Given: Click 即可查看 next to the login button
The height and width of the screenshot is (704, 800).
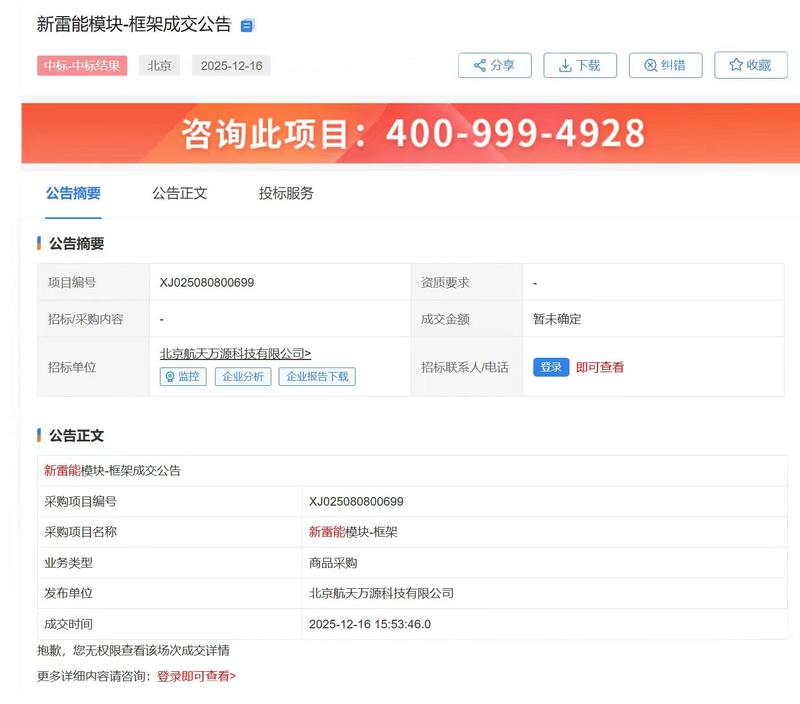Looking at the screenshot, I should pos(601,367).
